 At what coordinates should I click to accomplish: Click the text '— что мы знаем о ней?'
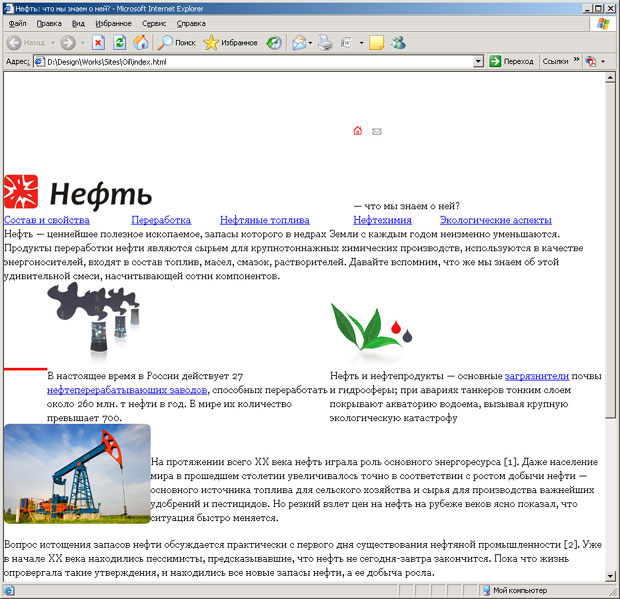[406, 206]
